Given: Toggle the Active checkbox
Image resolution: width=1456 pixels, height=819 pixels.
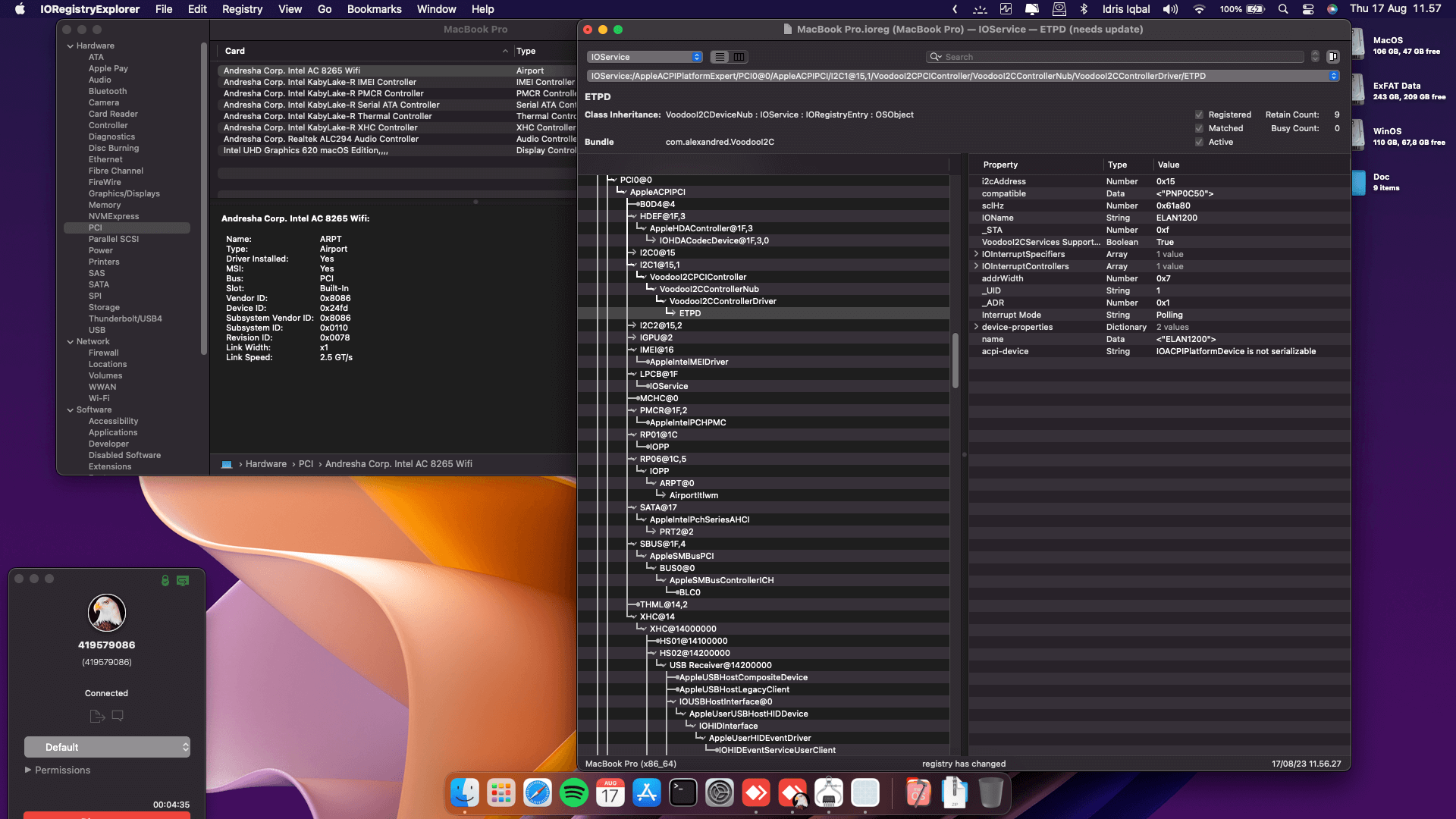Looking at the screenshot, I should (1199, 143).
